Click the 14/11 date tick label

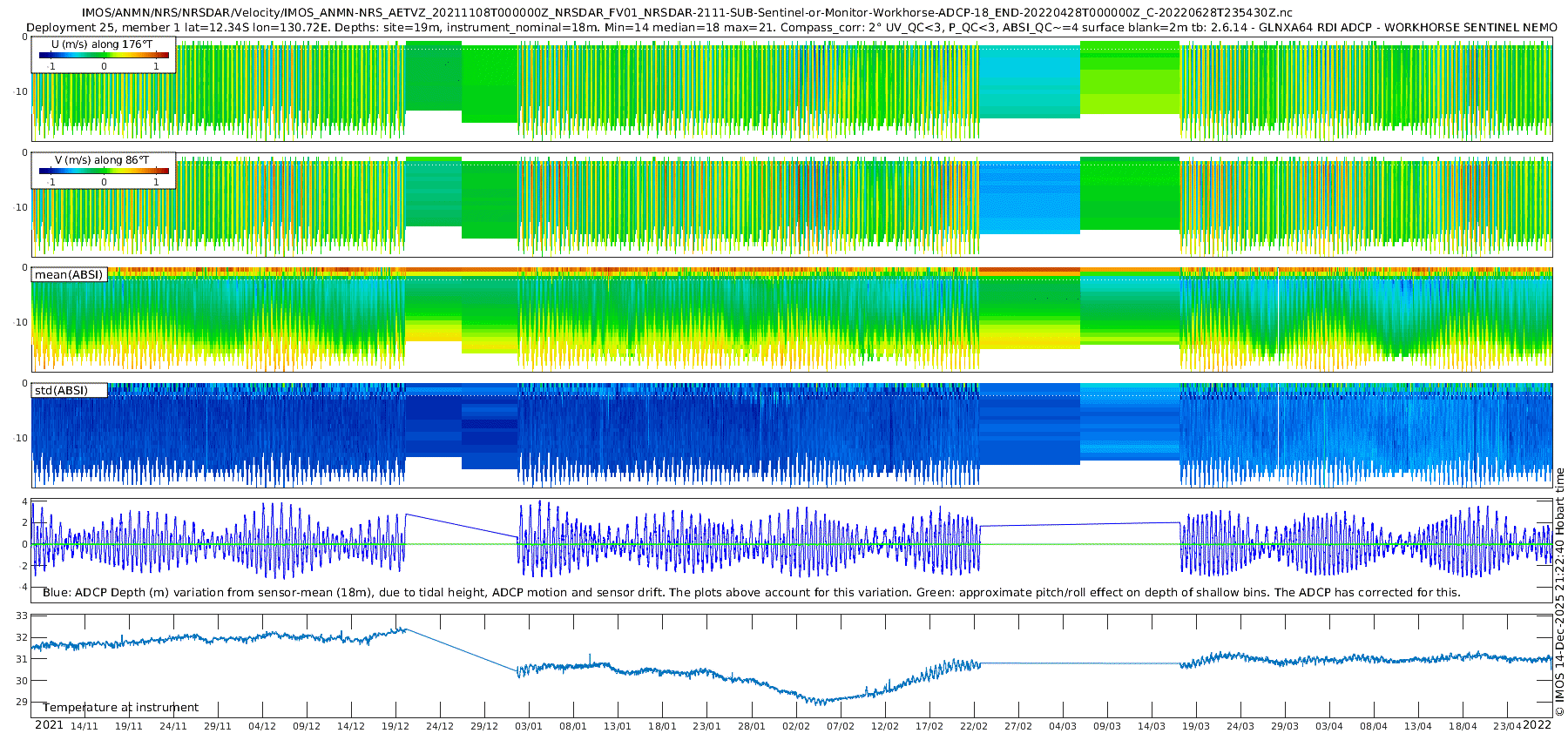(84, 726)
